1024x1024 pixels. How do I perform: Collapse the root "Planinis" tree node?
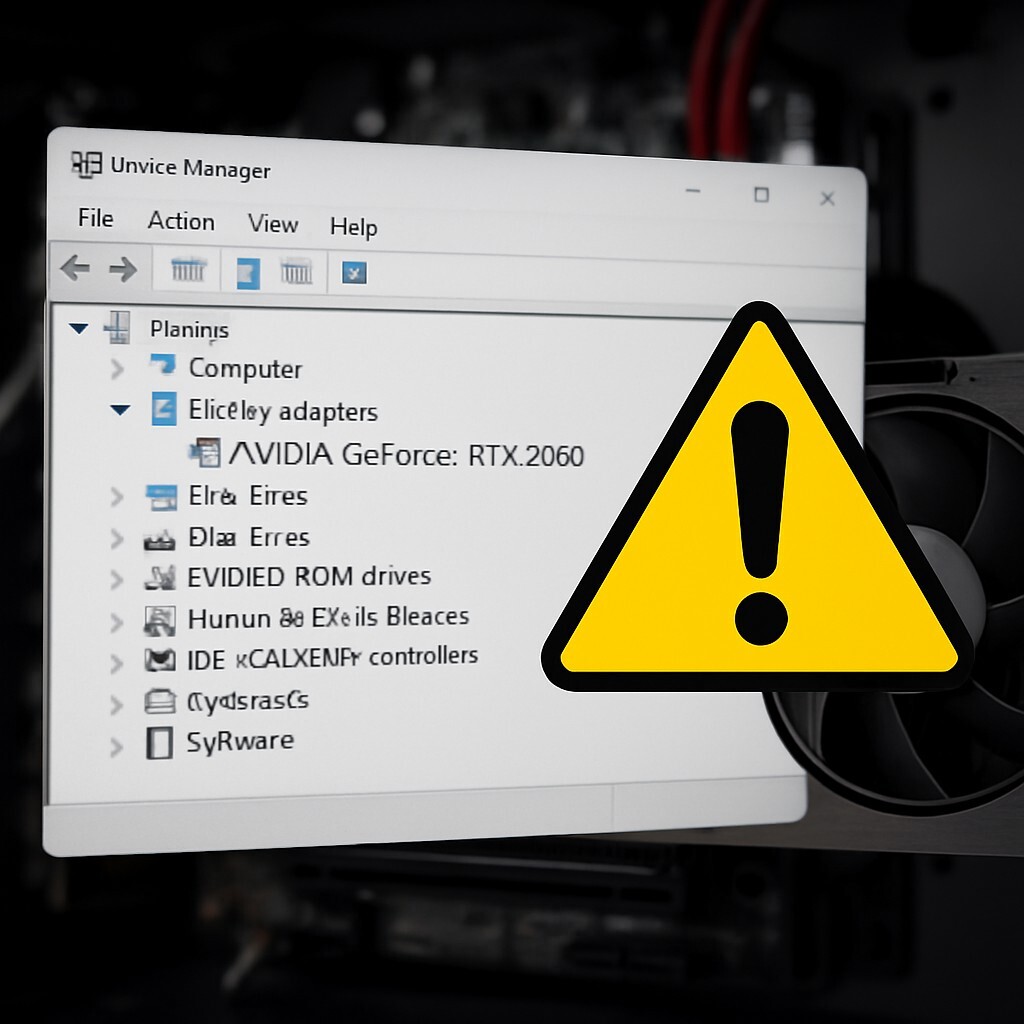point(79,328)
